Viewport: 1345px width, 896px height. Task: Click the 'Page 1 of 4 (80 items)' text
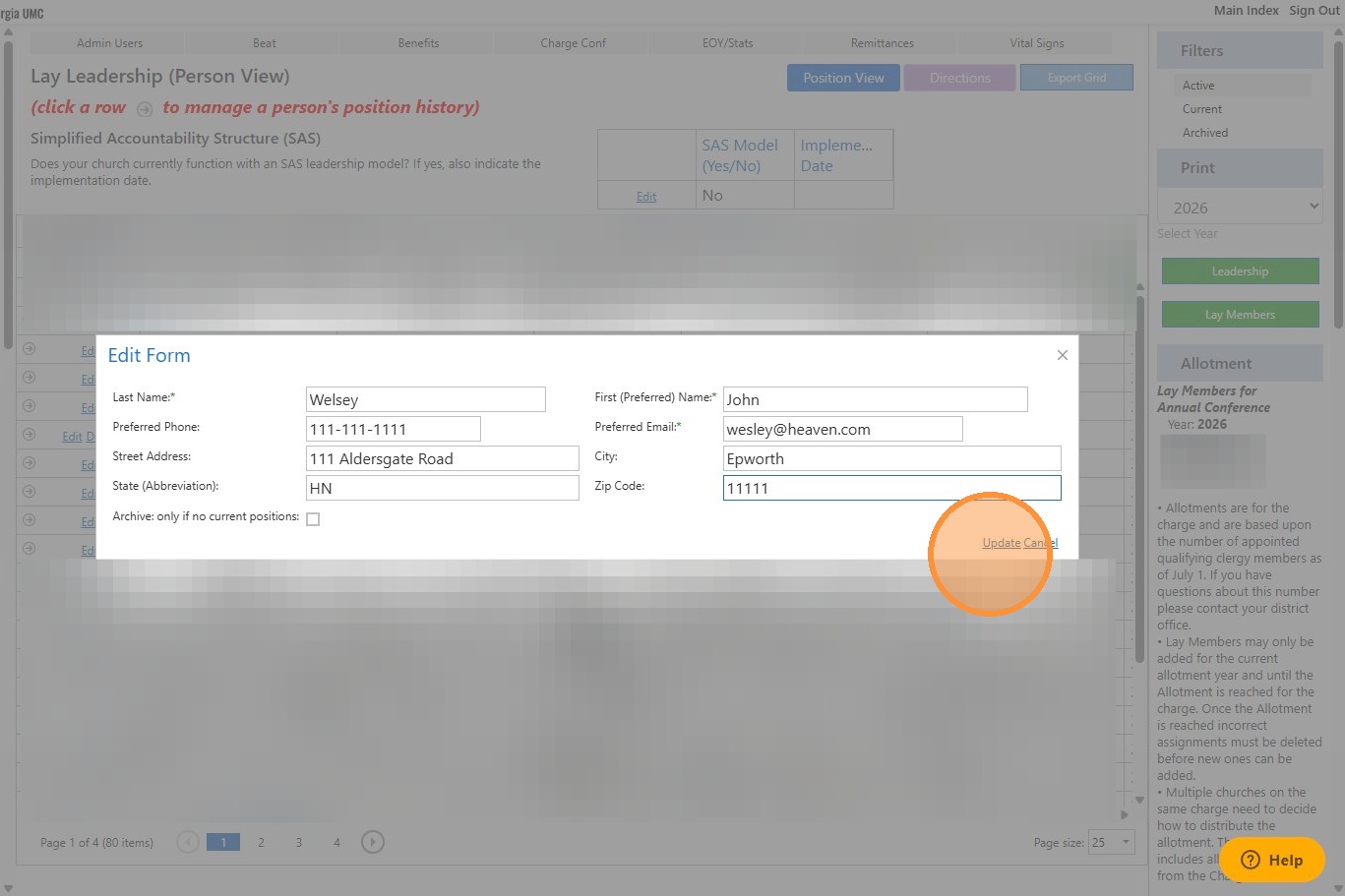click(x=96, y=843)
